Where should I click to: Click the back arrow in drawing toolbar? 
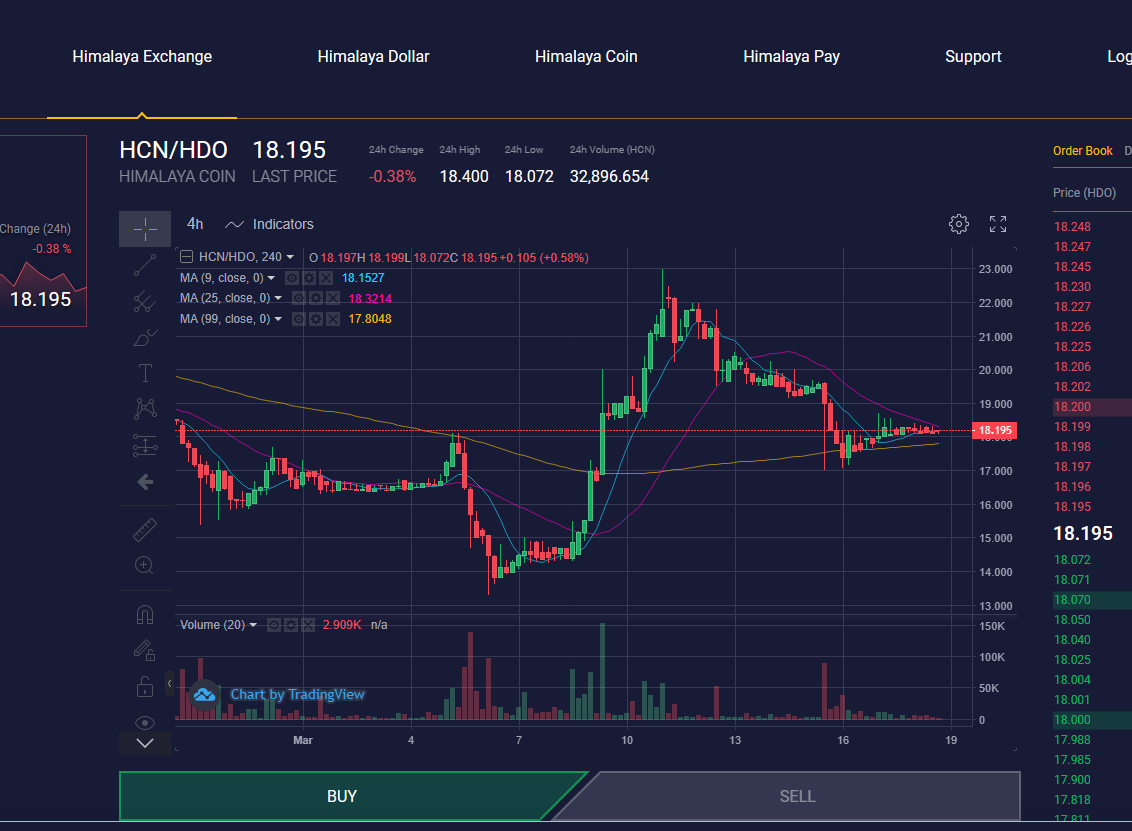pos(145,482)
